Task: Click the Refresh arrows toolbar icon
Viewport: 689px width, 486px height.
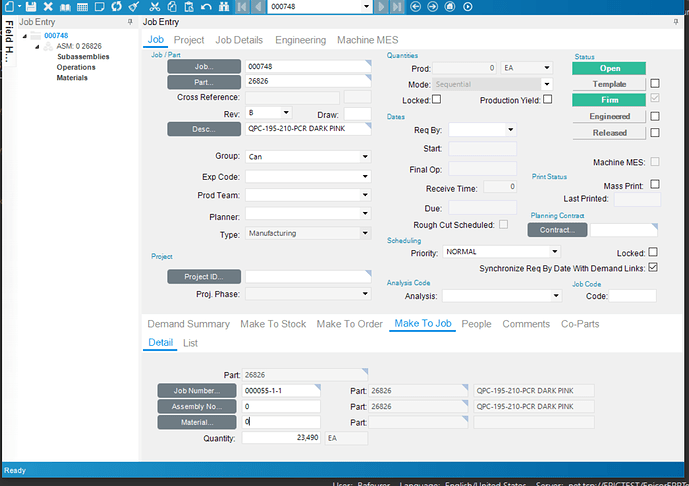Action: tap(116, 7)
